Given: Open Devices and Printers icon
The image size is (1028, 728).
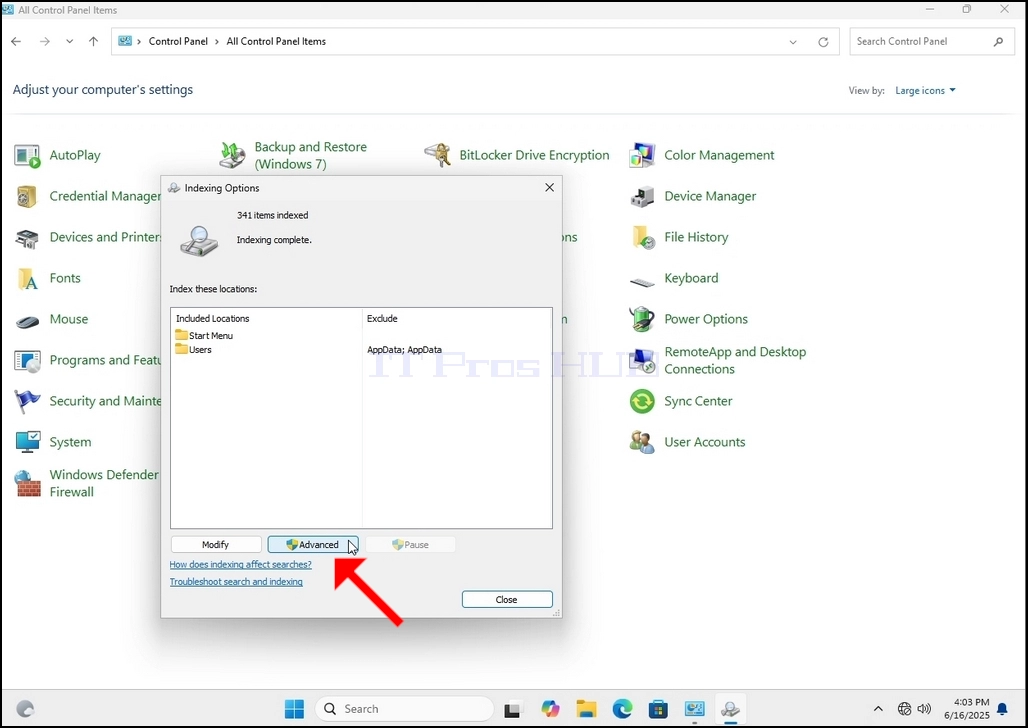Looking at the screenshot, I should click(x=27, y=238).
